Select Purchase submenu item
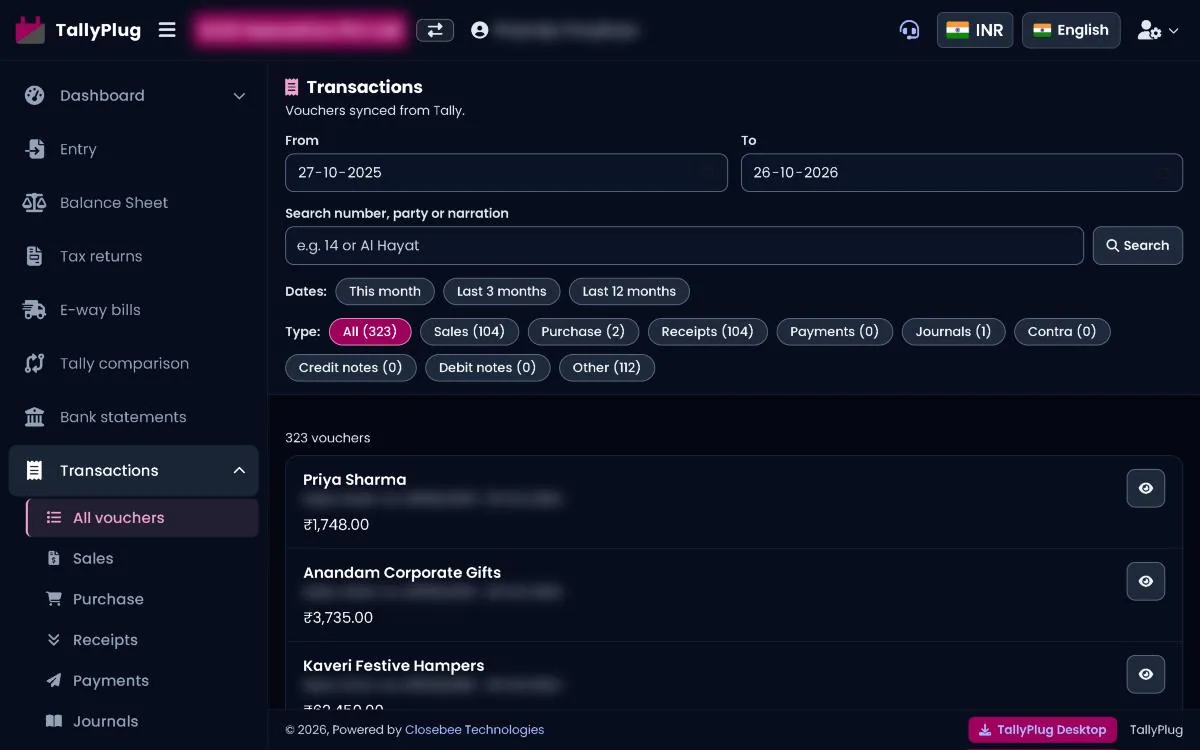 142,599
